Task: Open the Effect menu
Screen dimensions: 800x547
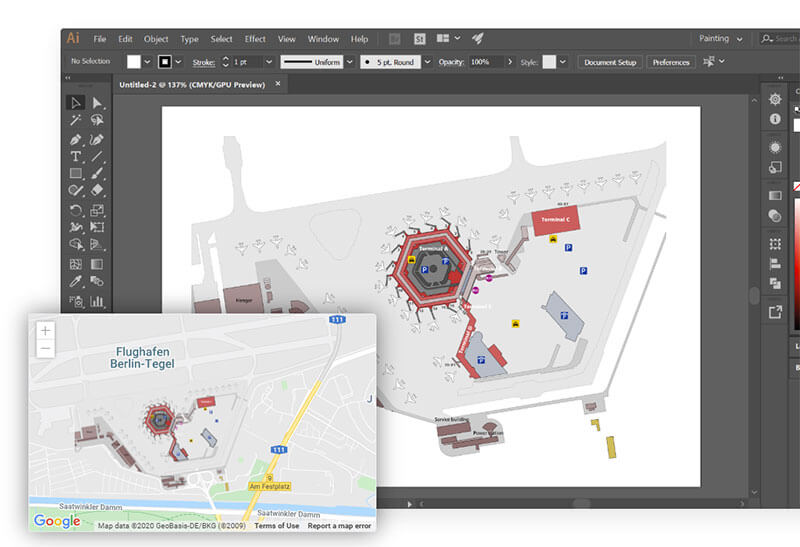Action: (255, 39)
